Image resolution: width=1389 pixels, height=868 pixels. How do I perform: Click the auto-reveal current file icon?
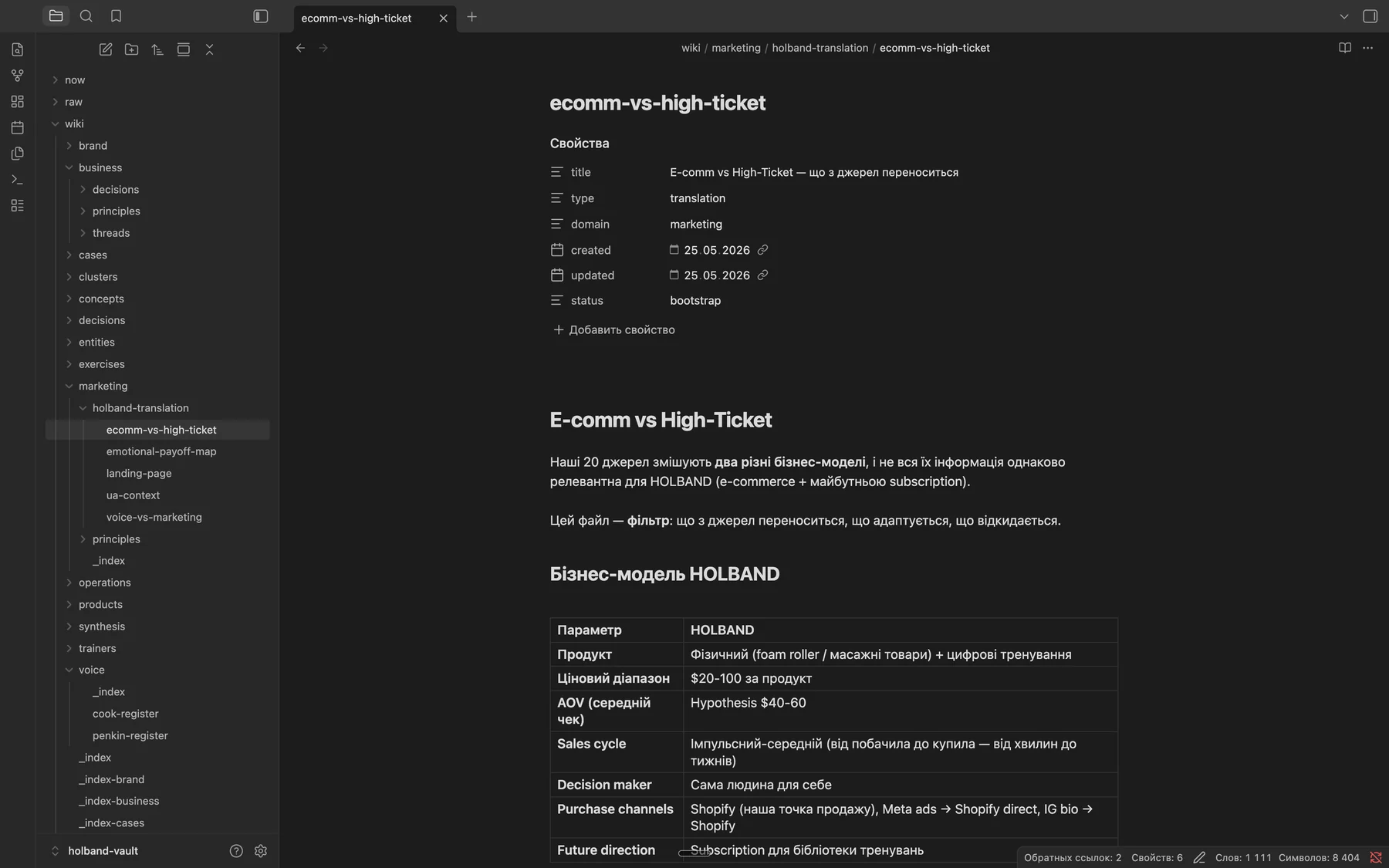coord(184,49)
